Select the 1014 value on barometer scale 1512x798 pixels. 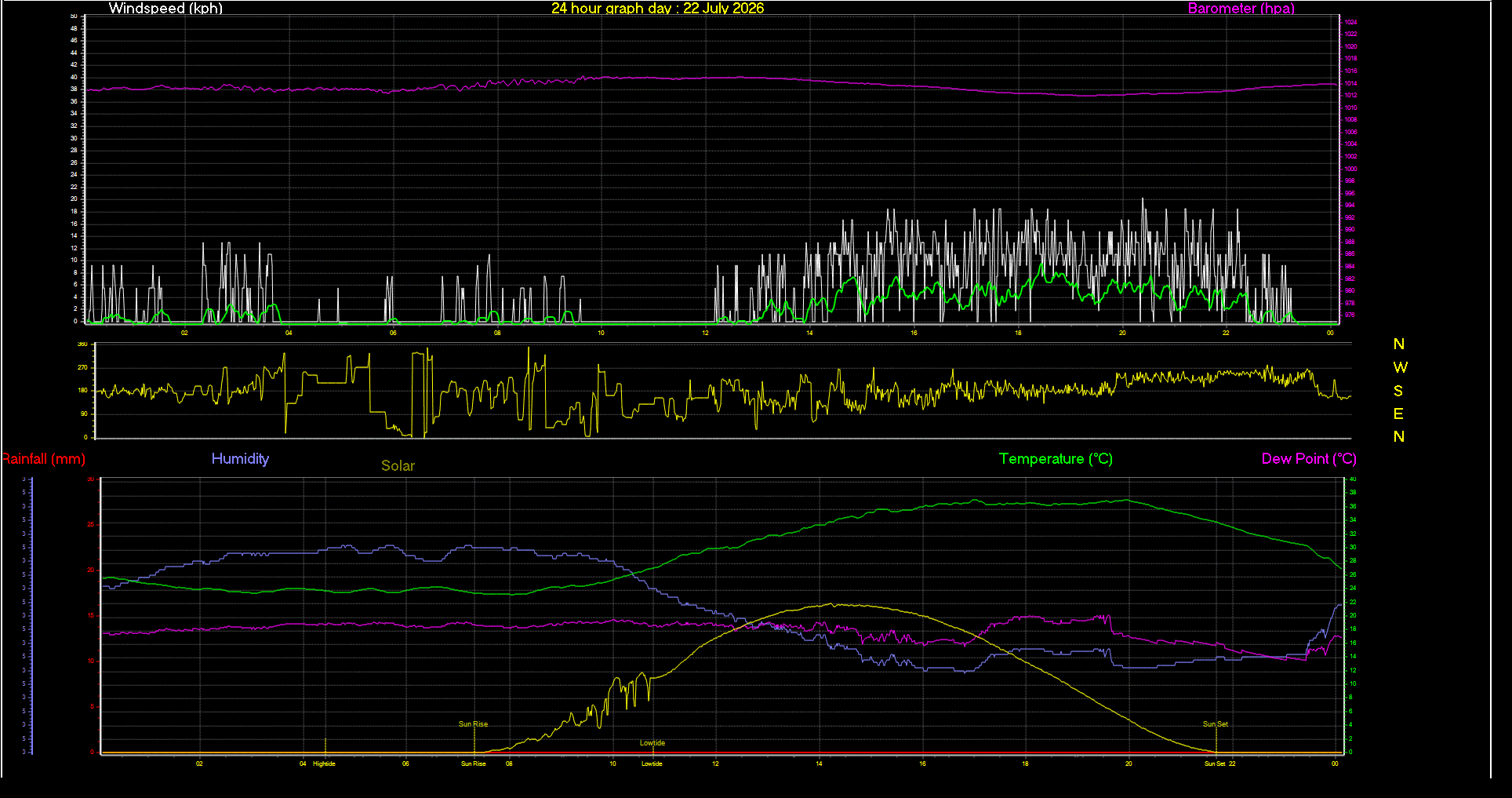coord(1350,83)
